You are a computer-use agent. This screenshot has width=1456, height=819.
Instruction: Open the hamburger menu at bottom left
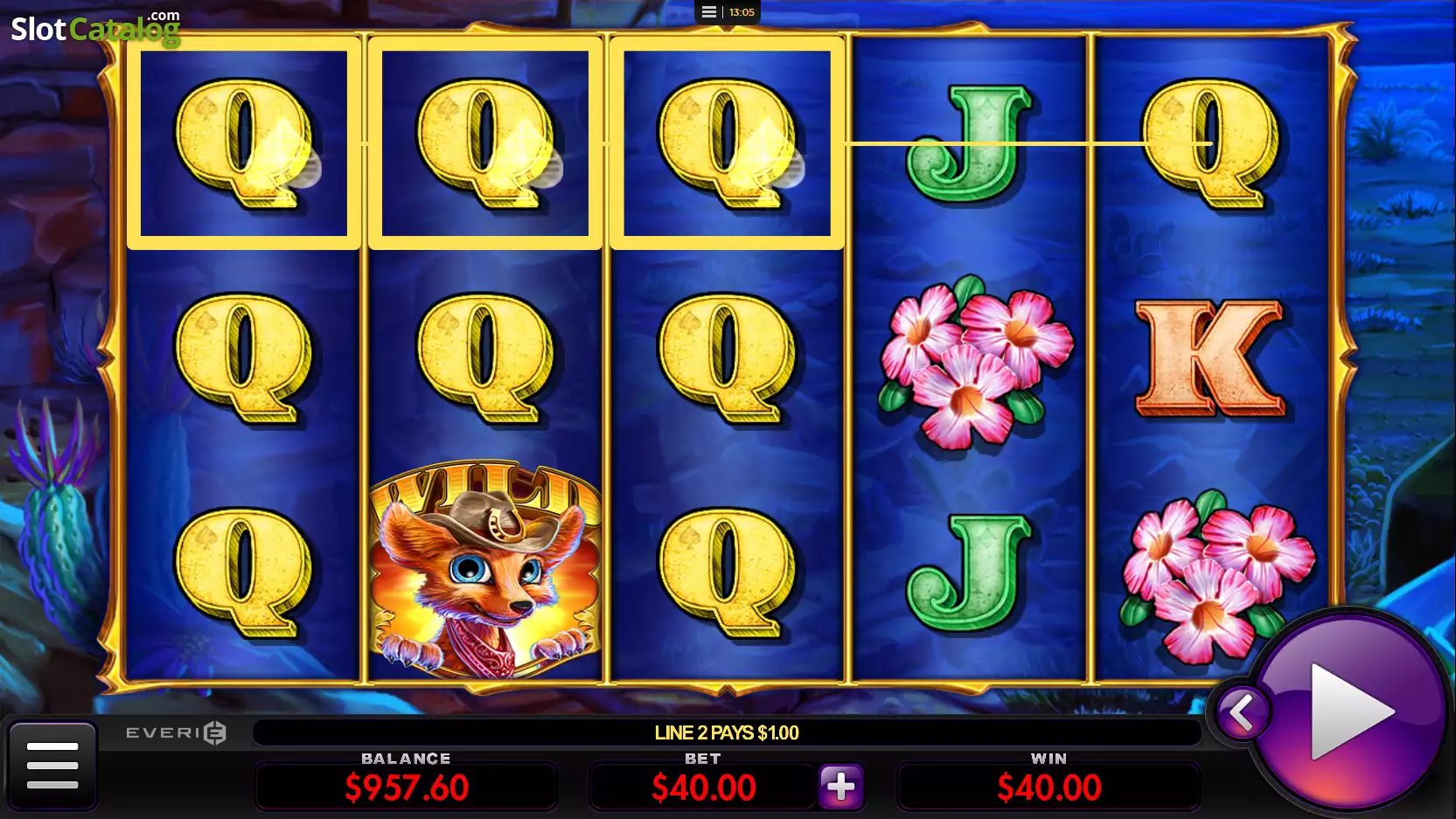pos(52,765)
